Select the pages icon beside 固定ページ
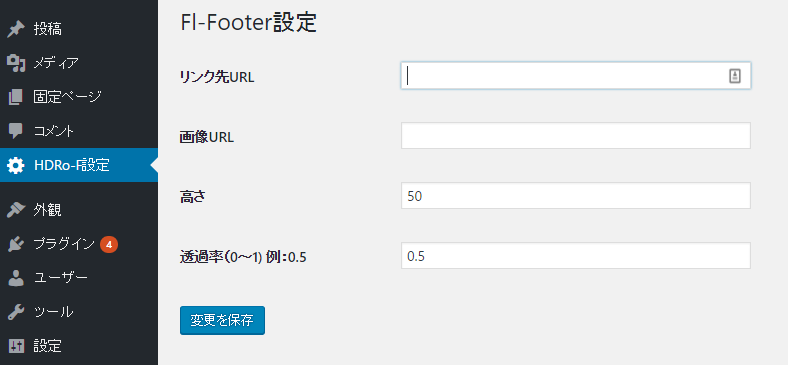788x365 pixels. pyautogui.click(x=16, y=97)
